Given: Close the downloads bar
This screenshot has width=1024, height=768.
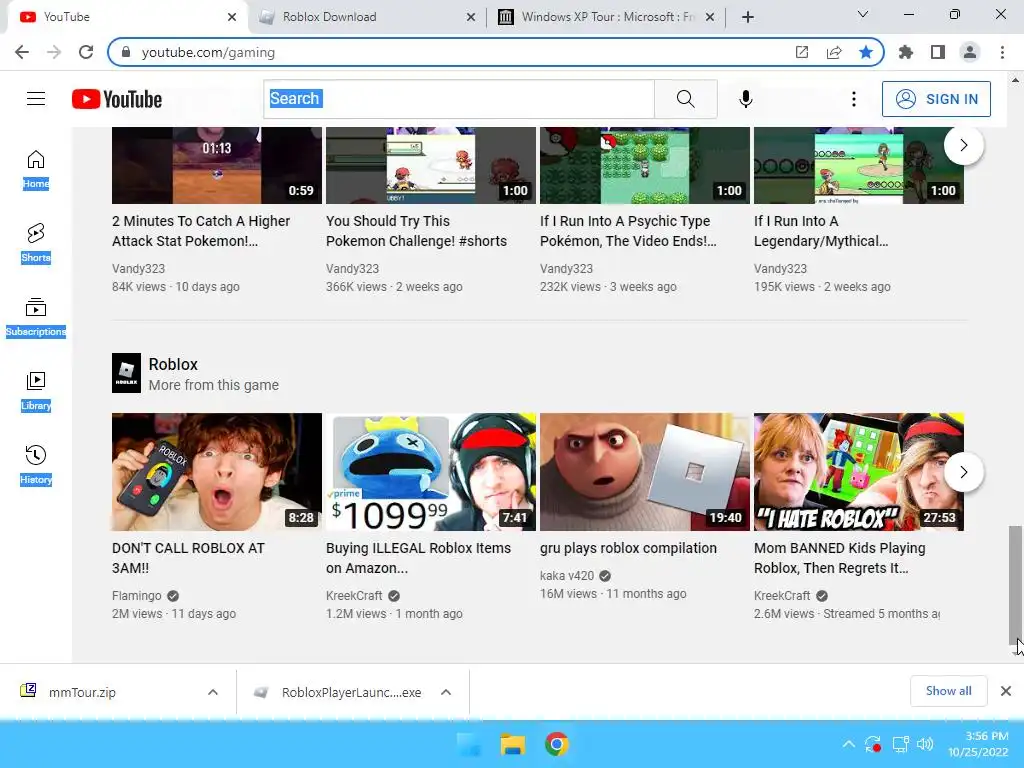Looking at the screenshot, I should (x=1006, y=691).
